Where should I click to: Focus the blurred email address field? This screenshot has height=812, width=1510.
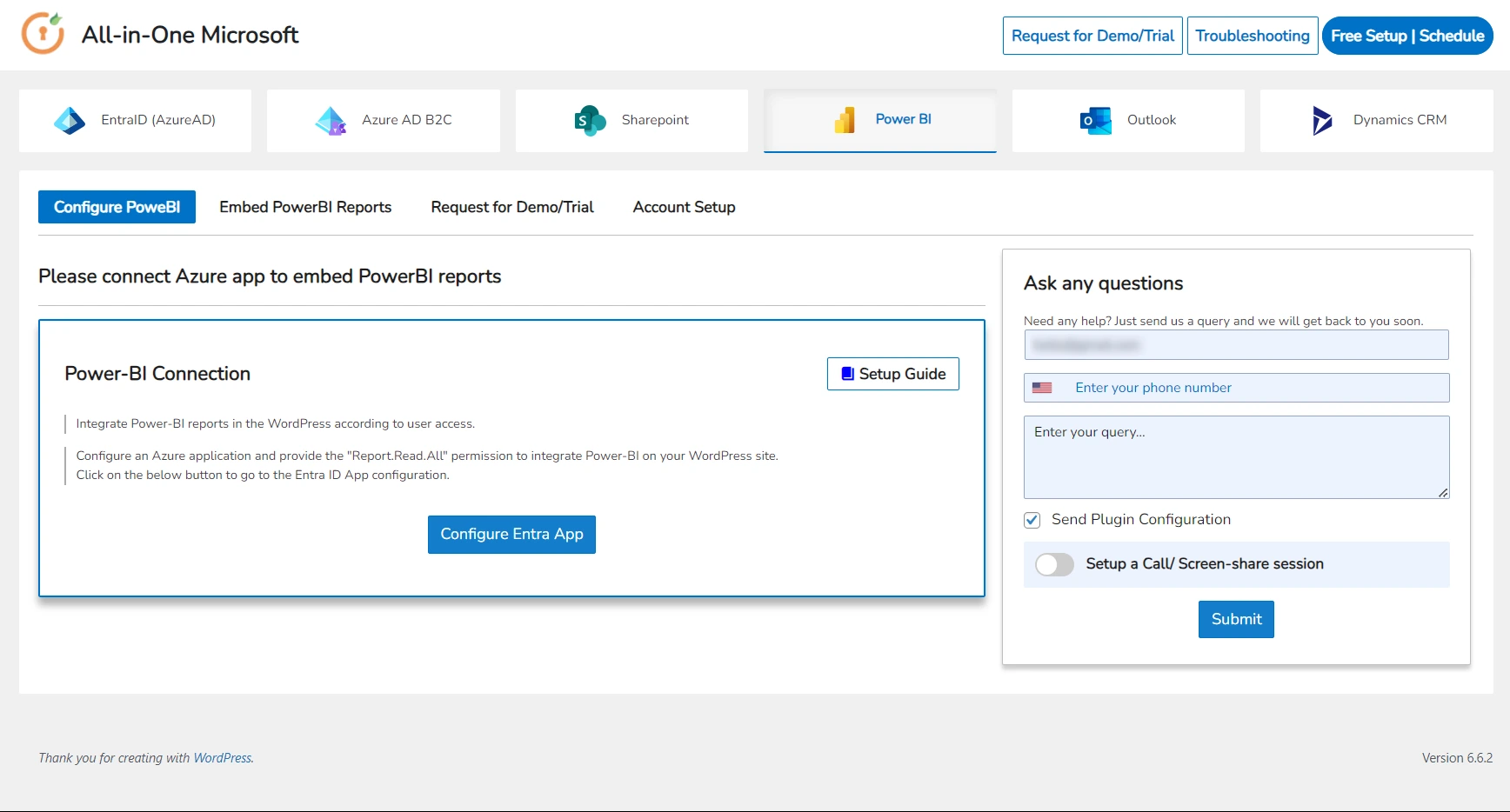click(1236, 345)
